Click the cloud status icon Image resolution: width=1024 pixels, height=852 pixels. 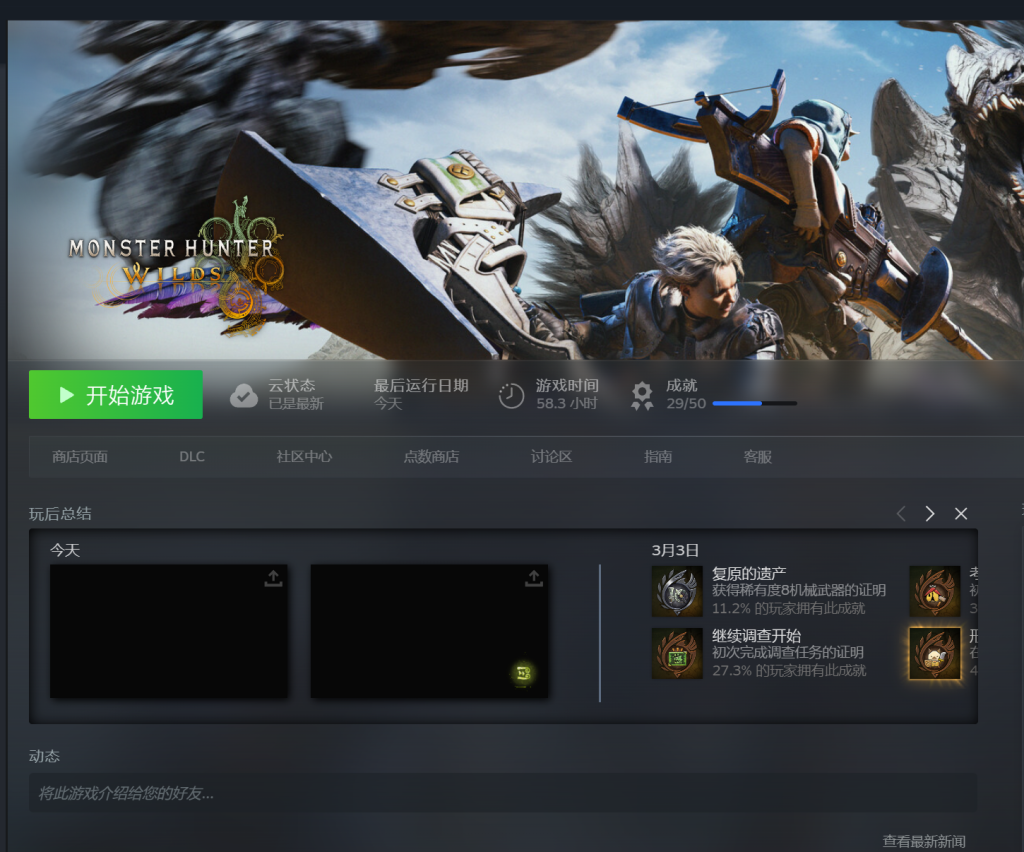pos(244,395)
